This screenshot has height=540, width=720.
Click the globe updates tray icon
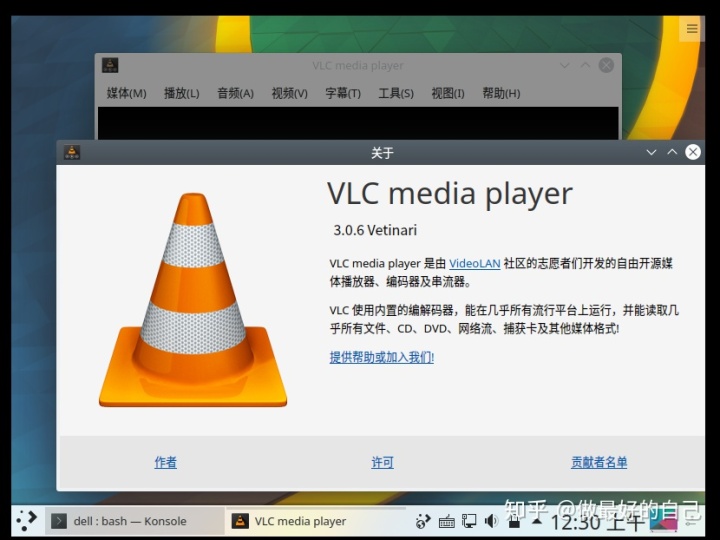[x=423, y=521]
